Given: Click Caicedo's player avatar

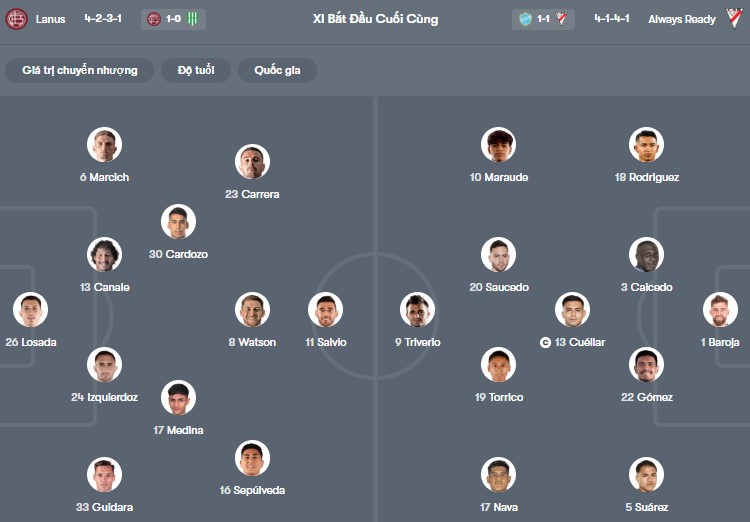Looking at the screenshot, I should pyautogui.click(x=647, y=255).
